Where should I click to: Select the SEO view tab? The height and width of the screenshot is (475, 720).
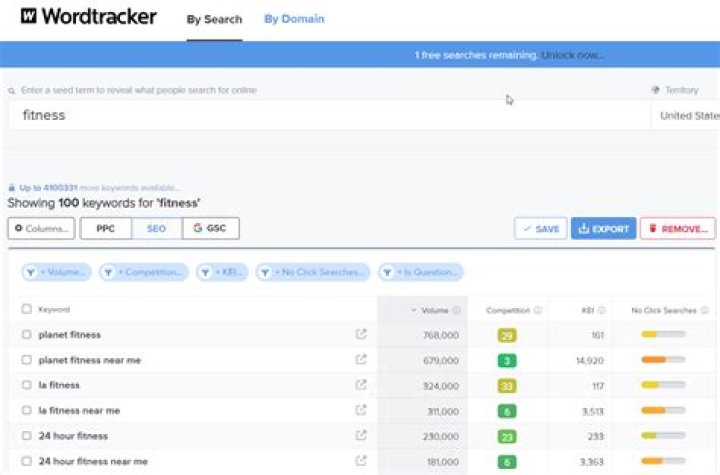click(x=157, y=228)
